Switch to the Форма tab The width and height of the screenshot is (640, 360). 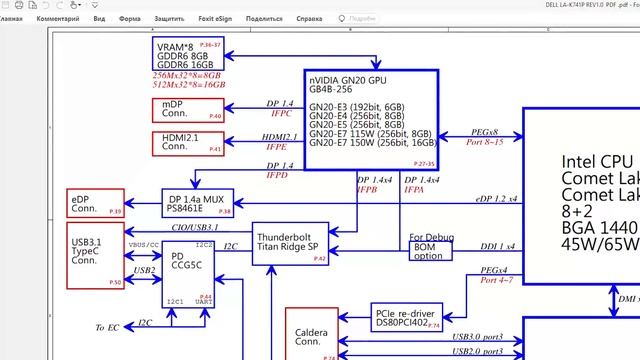pyautogui.click(x=130, y=18)
